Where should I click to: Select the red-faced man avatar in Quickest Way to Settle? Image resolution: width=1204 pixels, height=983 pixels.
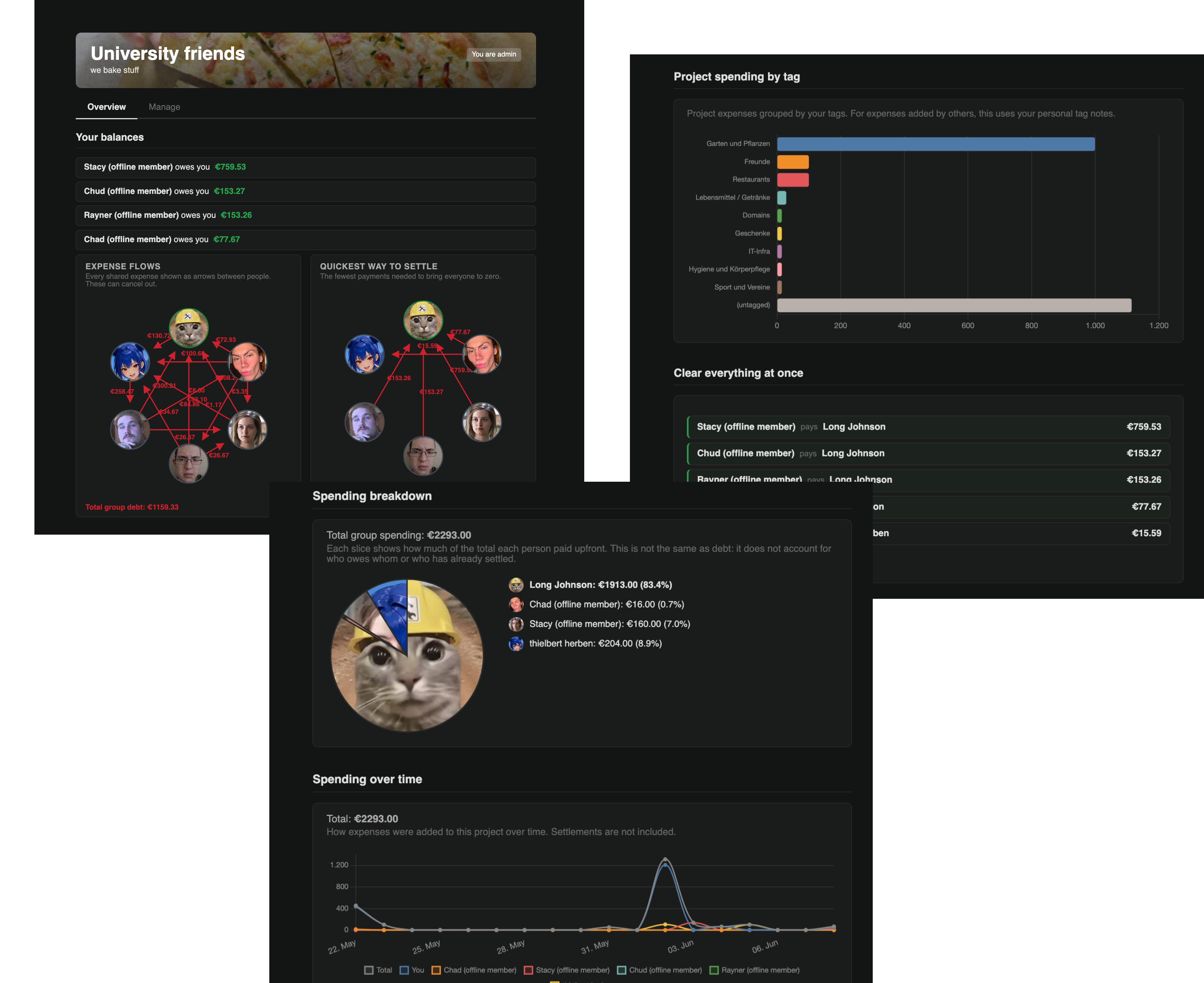[482, 354]
